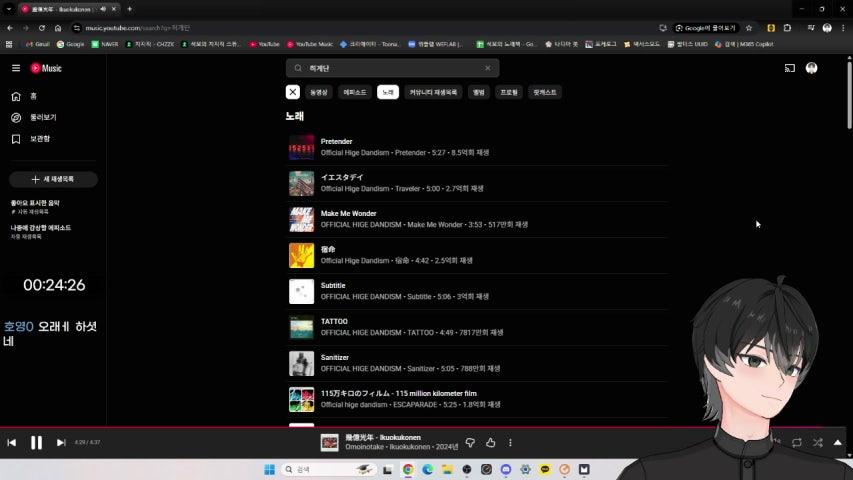
Task: Click the page vertical scrollbar
Action: pyautogui.click(x=849, y=94)
